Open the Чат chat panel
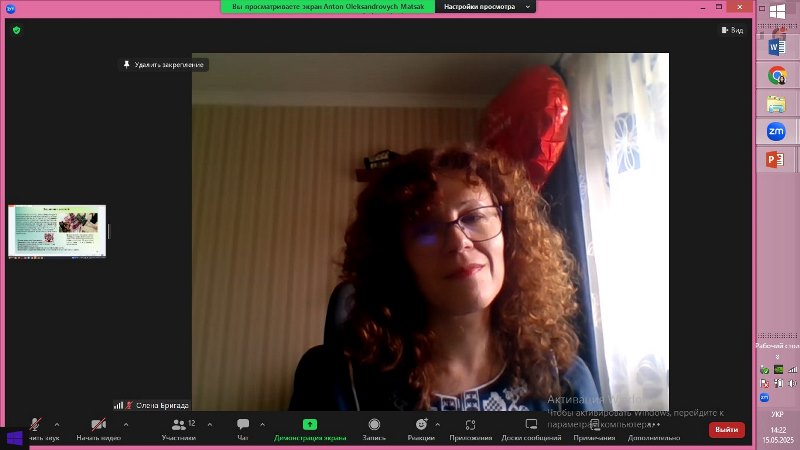This screenshot has width=800, height=450. coord(243,429)
